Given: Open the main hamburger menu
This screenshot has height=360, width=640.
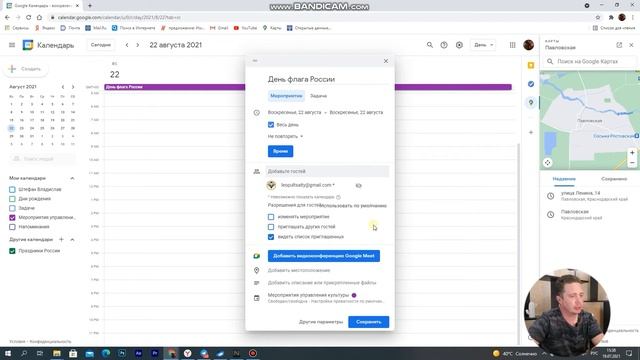Looking at the screenshot, I should click(12, 45).
